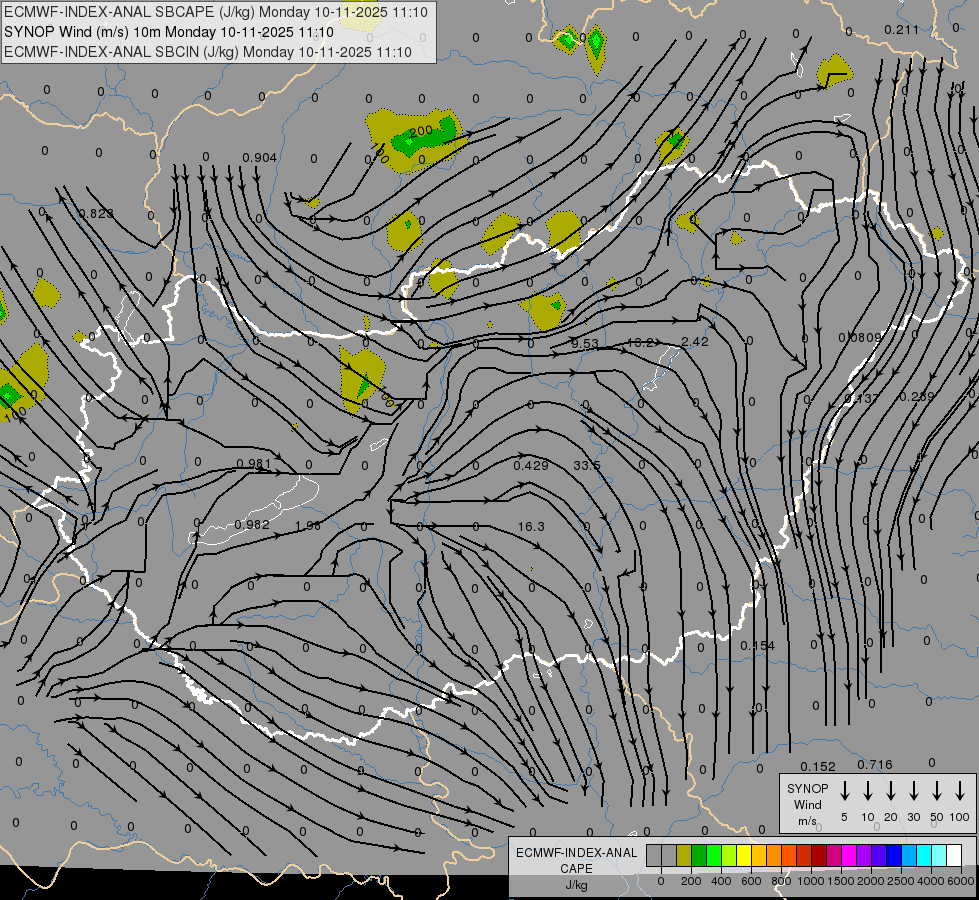The width and height of the screenshot is (979, 900).
Task: Select the dark red CAPE legend swatch
Action: 819,855
